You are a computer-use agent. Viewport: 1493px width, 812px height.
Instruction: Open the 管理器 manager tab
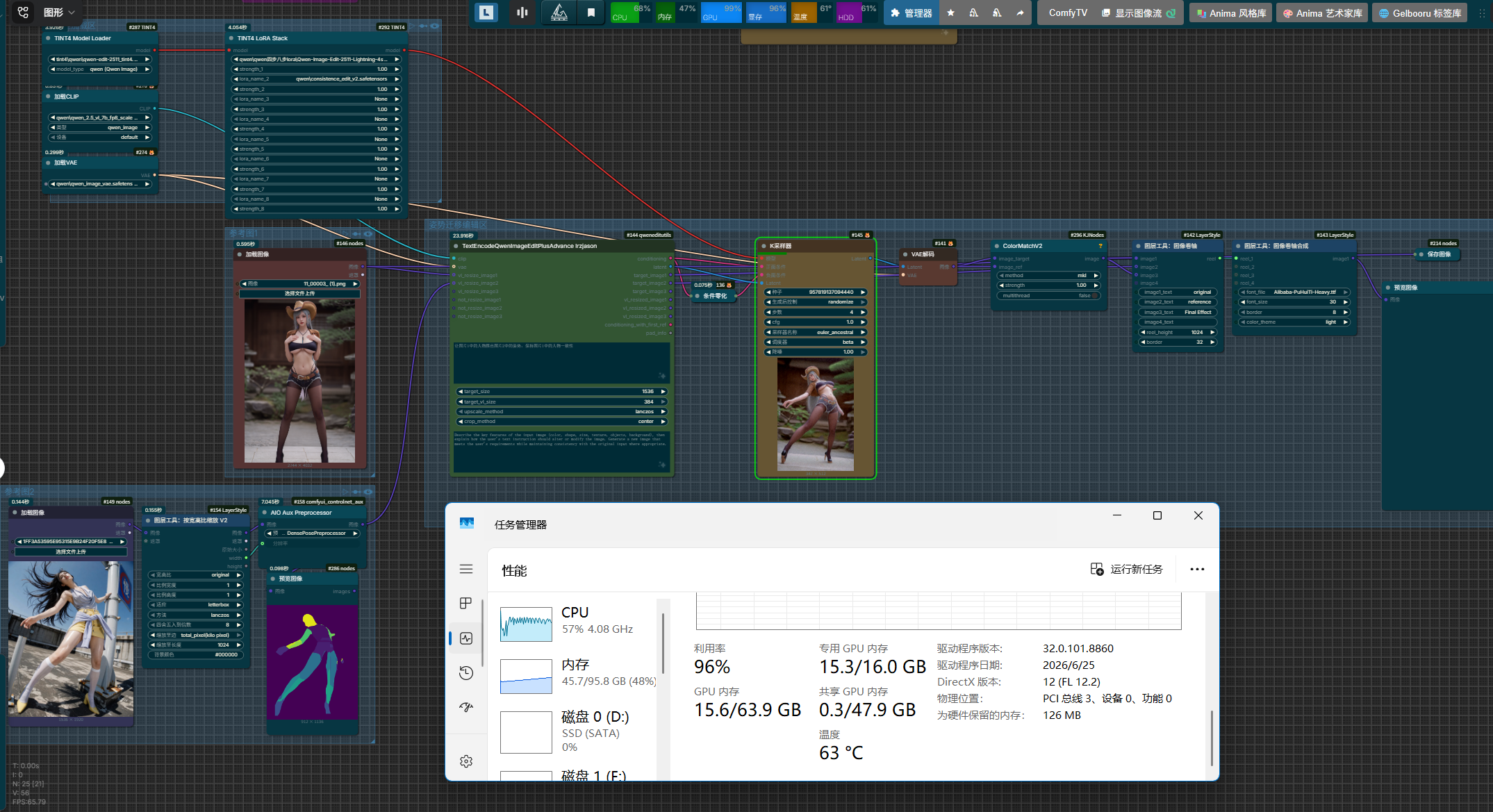pos(911,13)
